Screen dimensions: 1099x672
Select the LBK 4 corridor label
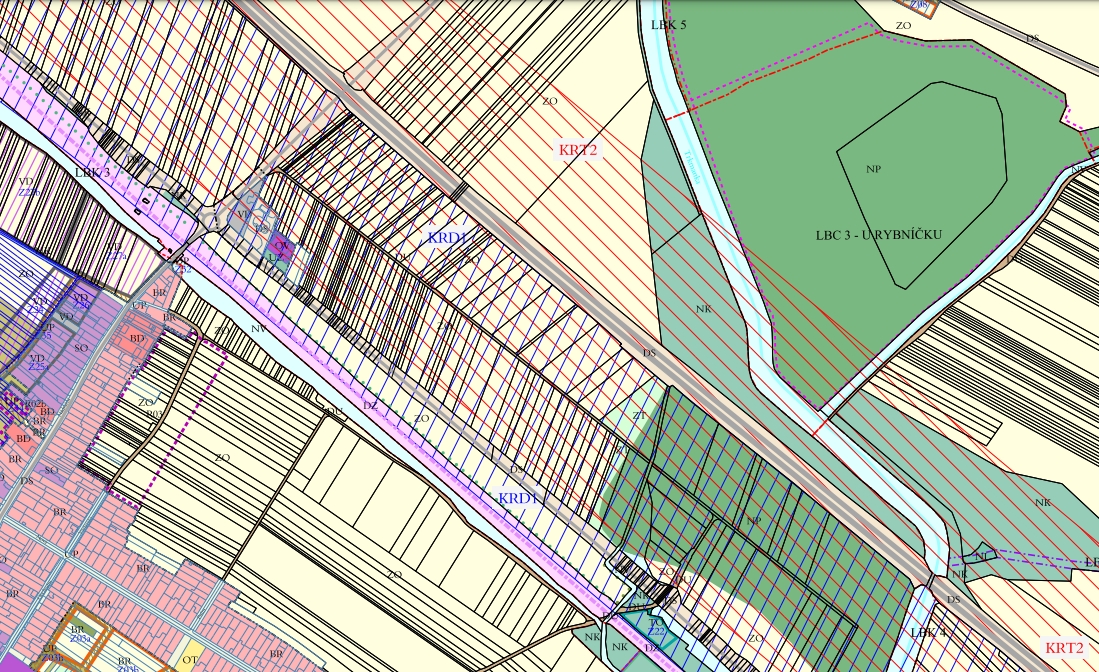coord(927,633)
